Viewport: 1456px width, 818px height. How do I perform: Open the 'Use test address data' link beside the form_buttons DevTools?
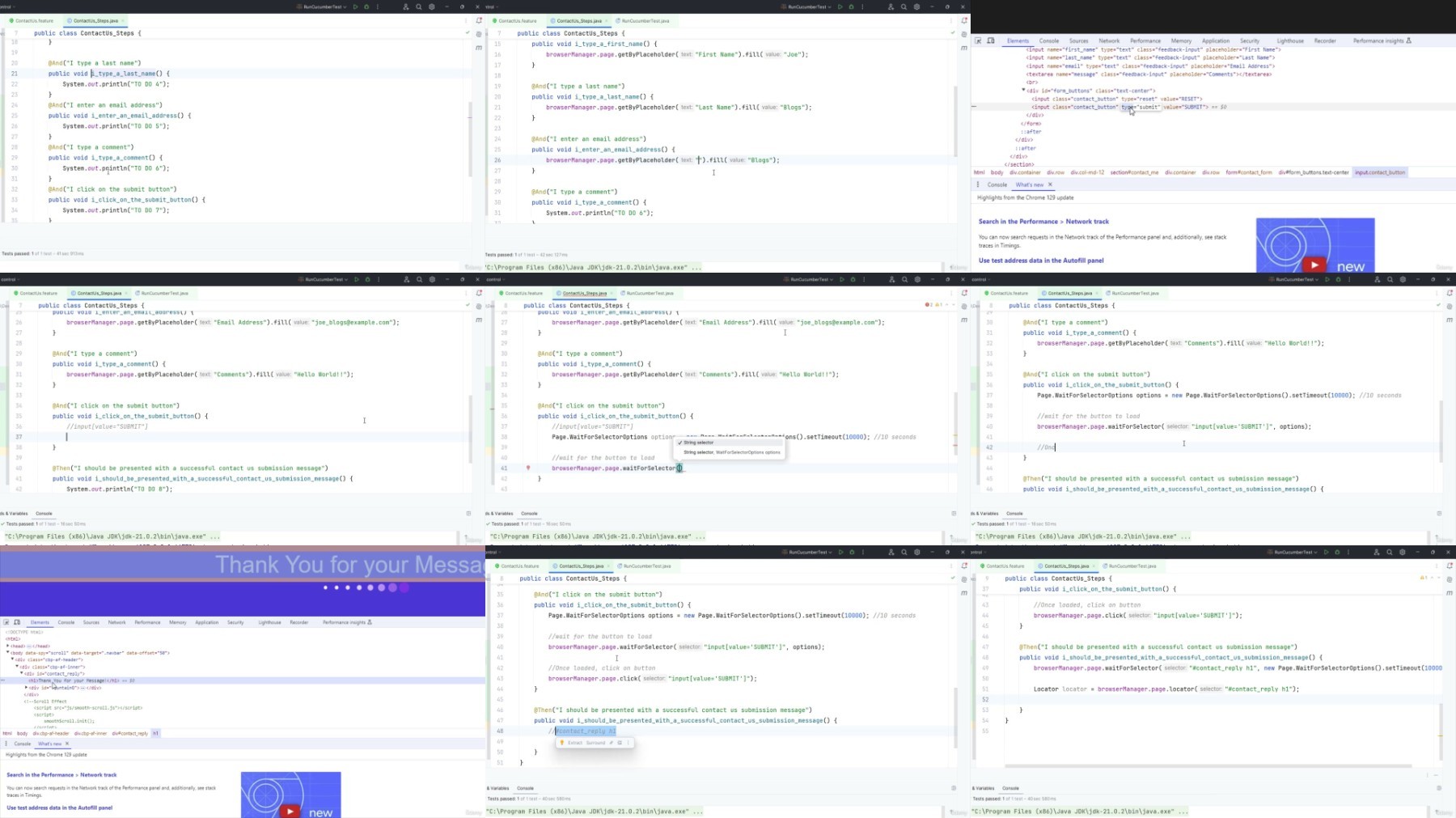(1041, 261)
